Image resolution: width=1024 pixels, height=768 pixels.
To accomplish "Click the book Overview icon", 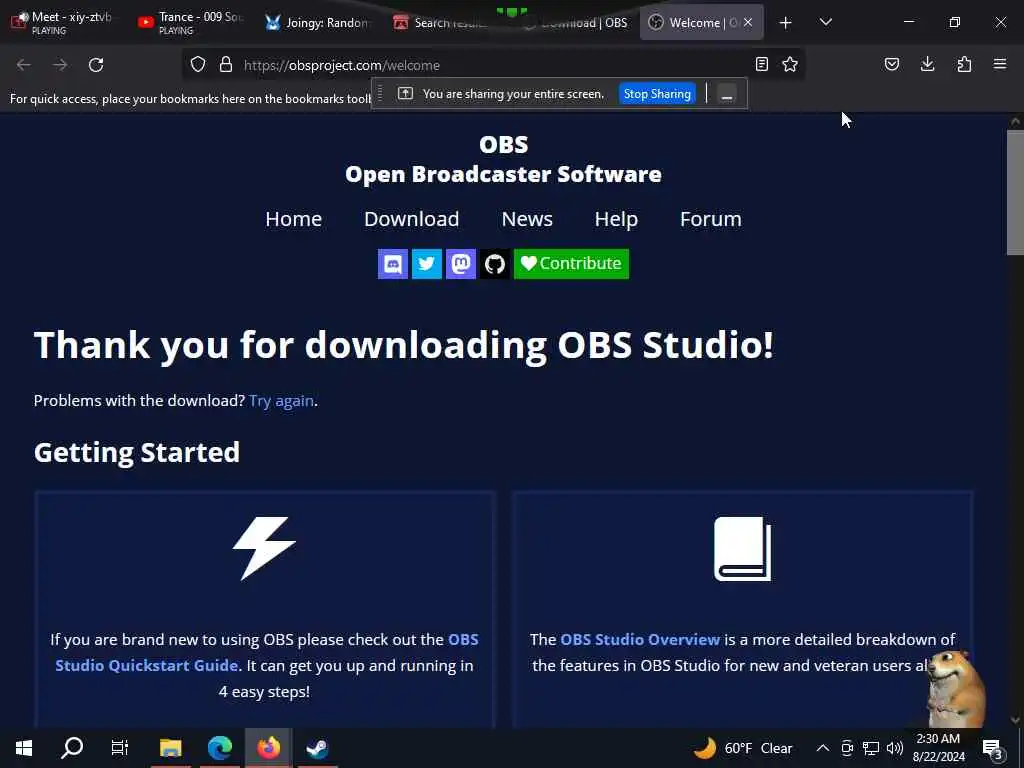I will click(x=743, y=549).
